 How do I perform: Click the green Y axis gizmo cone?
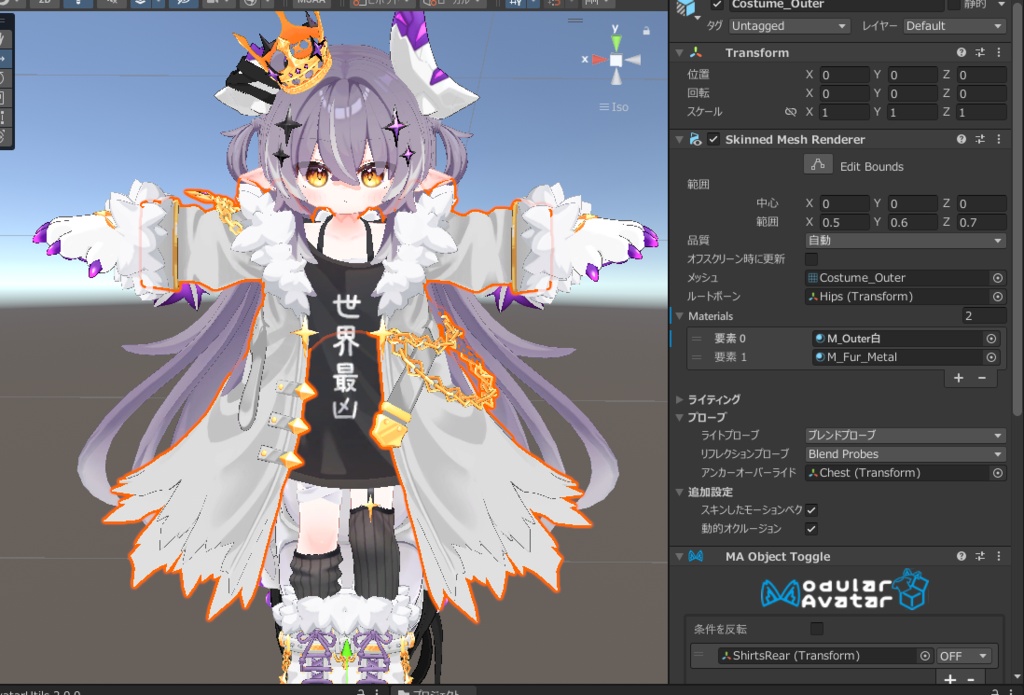(x=616, y=43)
